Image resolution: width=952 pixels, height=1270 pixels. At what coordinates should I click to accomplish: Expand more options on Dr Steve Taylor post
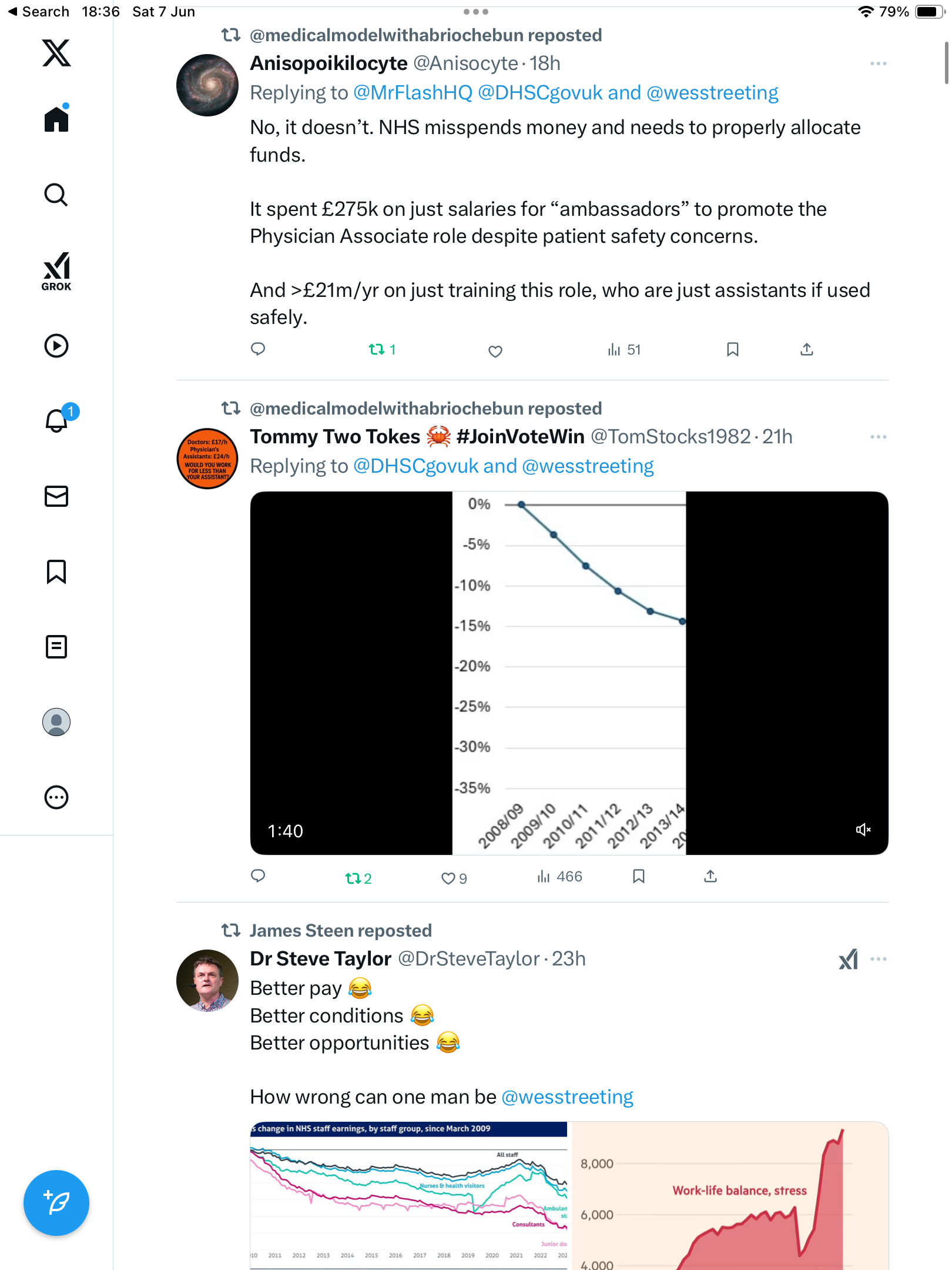[x=879, y=959]
